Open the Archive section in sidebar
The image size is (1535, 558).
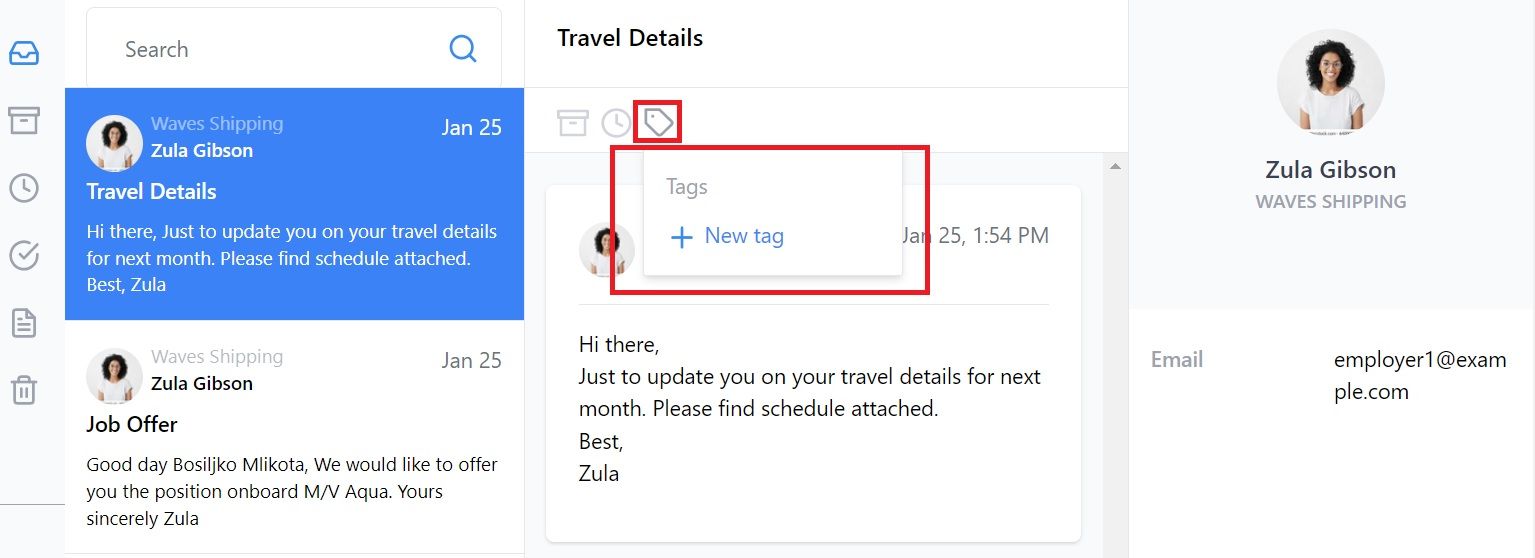[24, 120]
